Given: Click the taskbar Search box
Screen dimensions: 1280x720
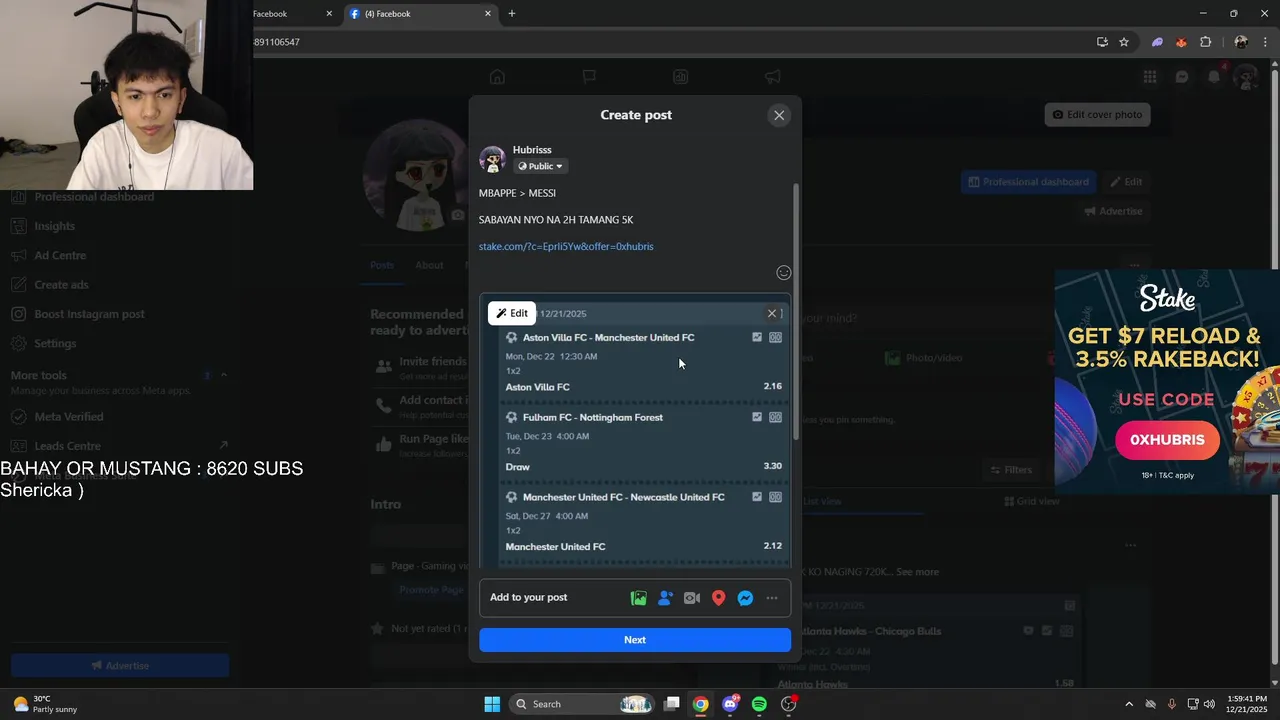Looking at the screenshot, I should 584,704.
